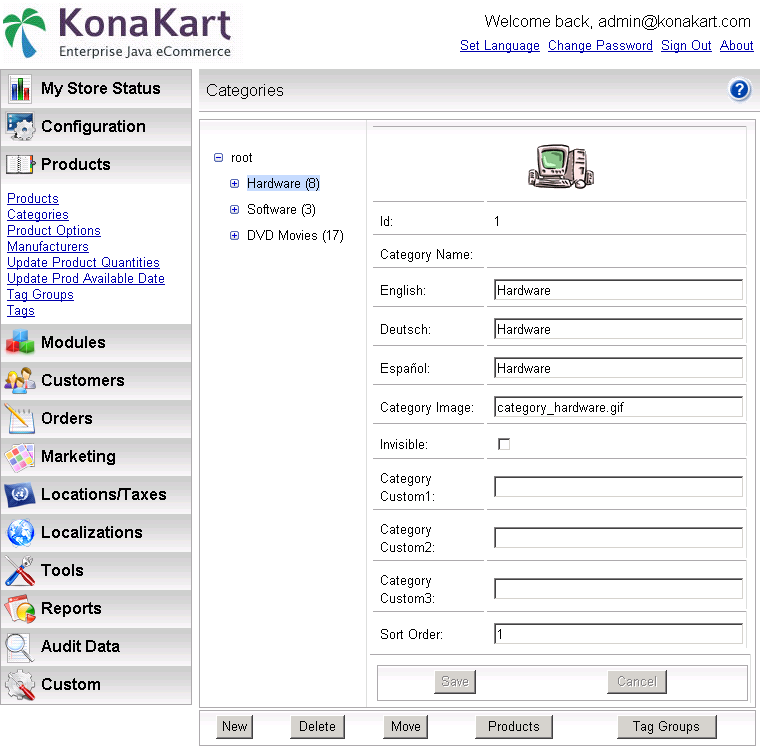Click the Custom gear-wrench icon

click(x=20, y=685)
